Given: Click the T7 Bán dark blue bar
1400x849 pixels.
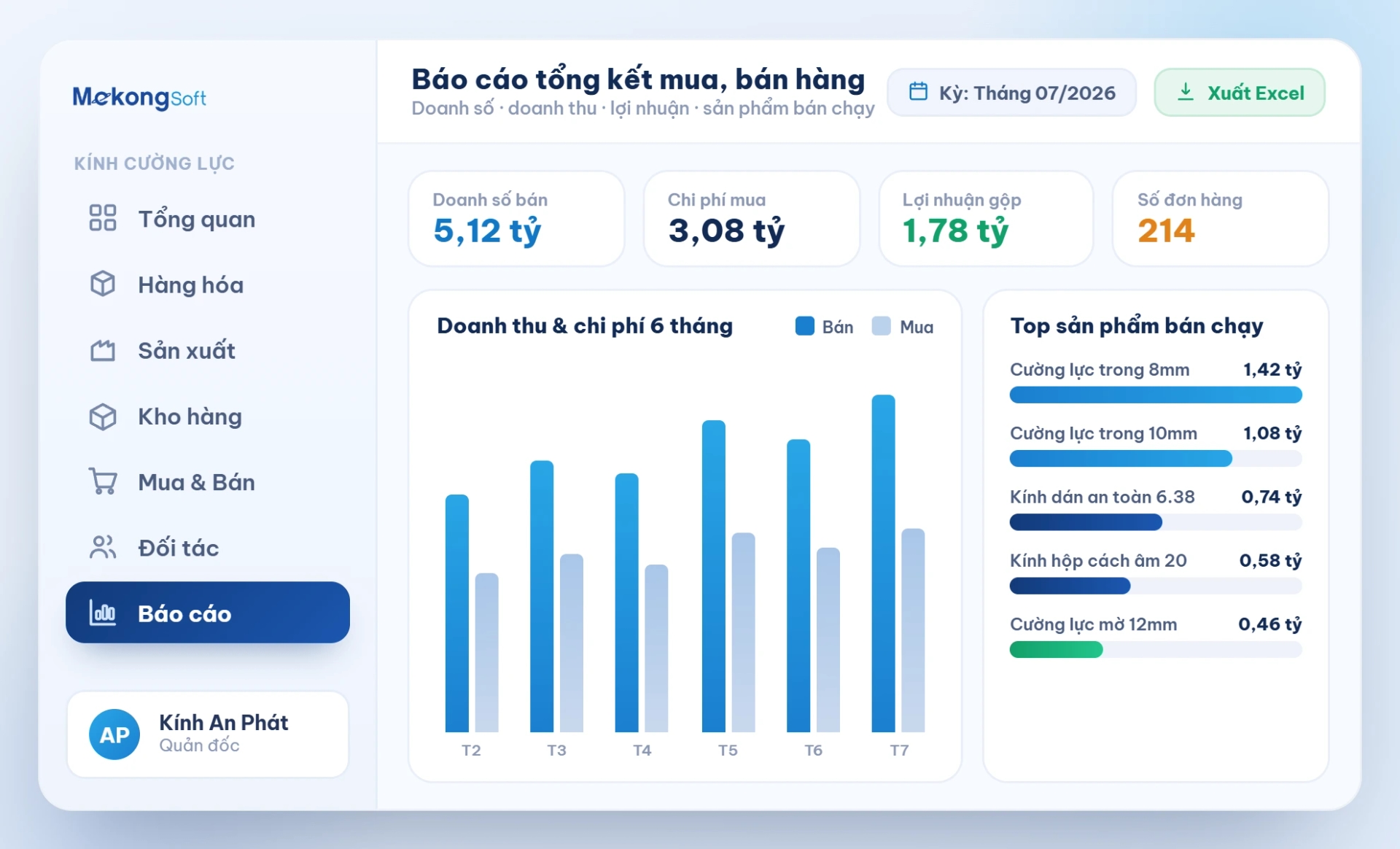Looking at the screenshot, I should (x=884, y=563).
